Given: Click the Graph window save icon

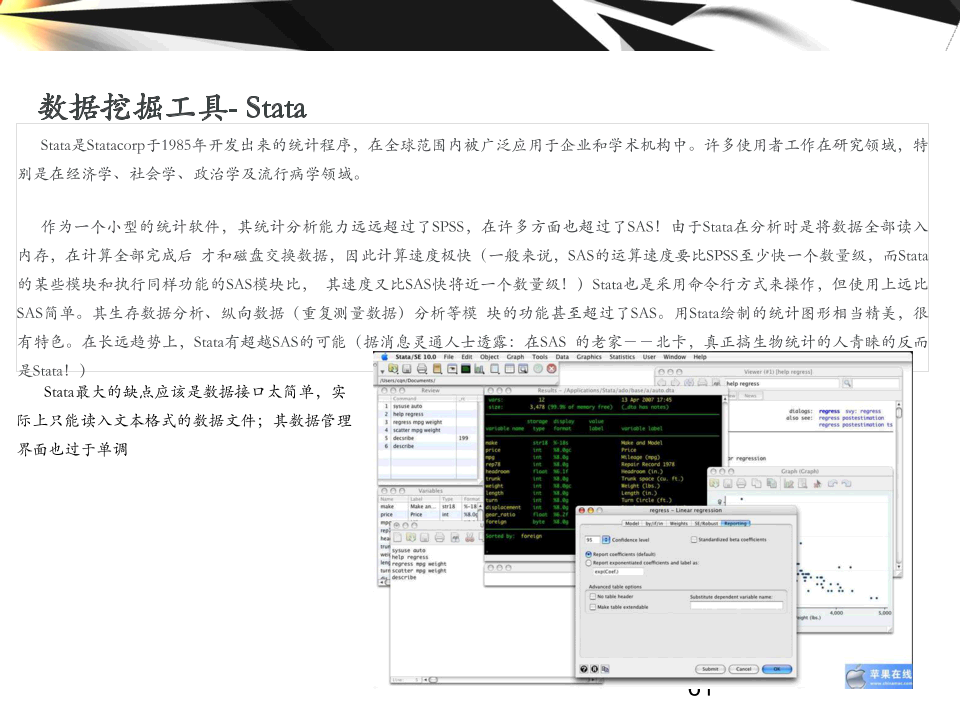Looking at the screenshot, I should [x=728, y=484].
